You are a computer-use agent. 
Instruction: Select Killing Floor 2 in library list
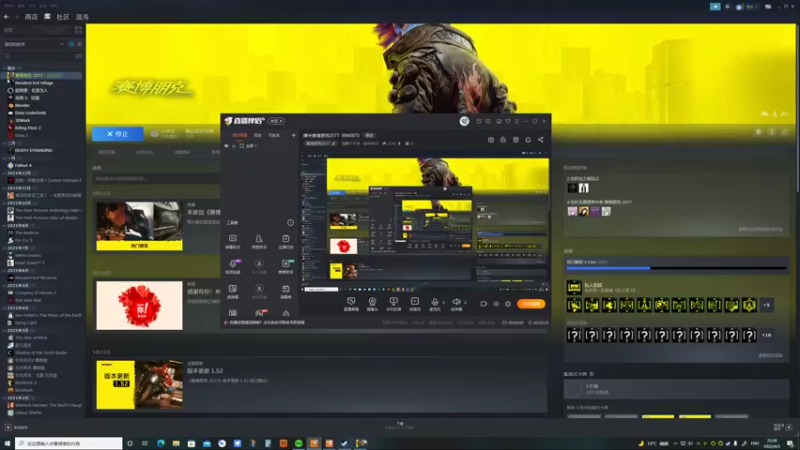pyautogui.click(x=28, y=128)
